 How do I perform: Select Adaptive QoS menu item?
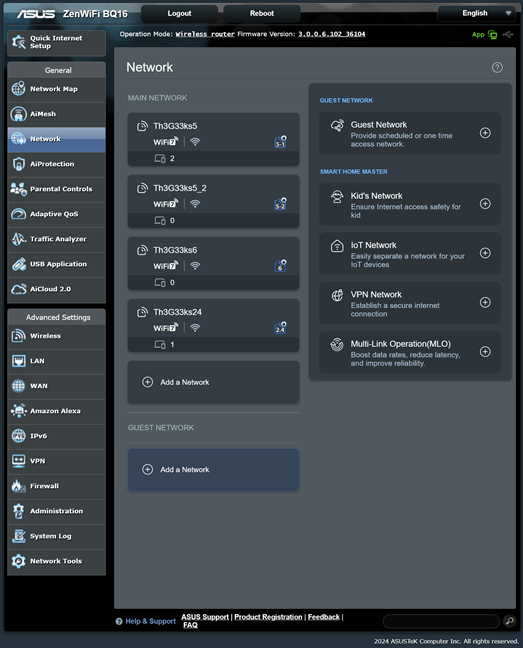point(57,214)
